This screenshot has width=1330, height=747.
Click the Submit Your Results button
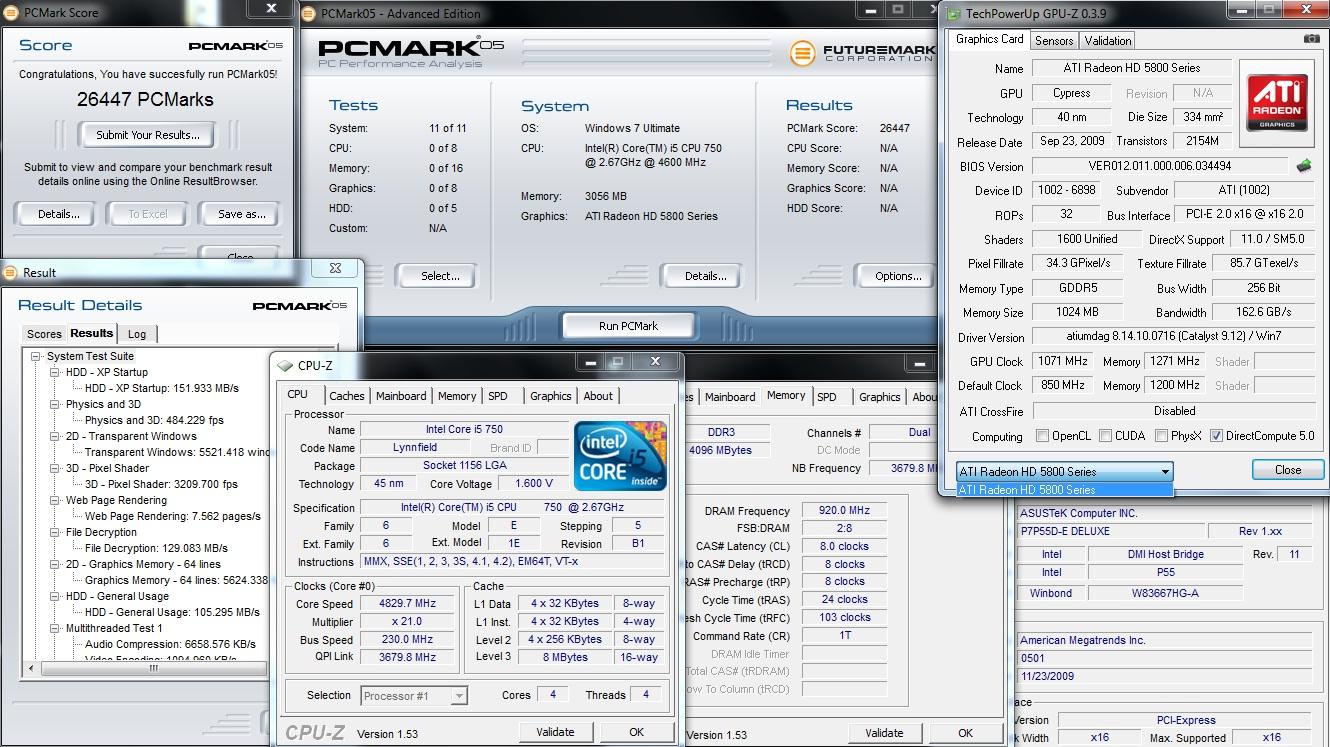(148, 135)
